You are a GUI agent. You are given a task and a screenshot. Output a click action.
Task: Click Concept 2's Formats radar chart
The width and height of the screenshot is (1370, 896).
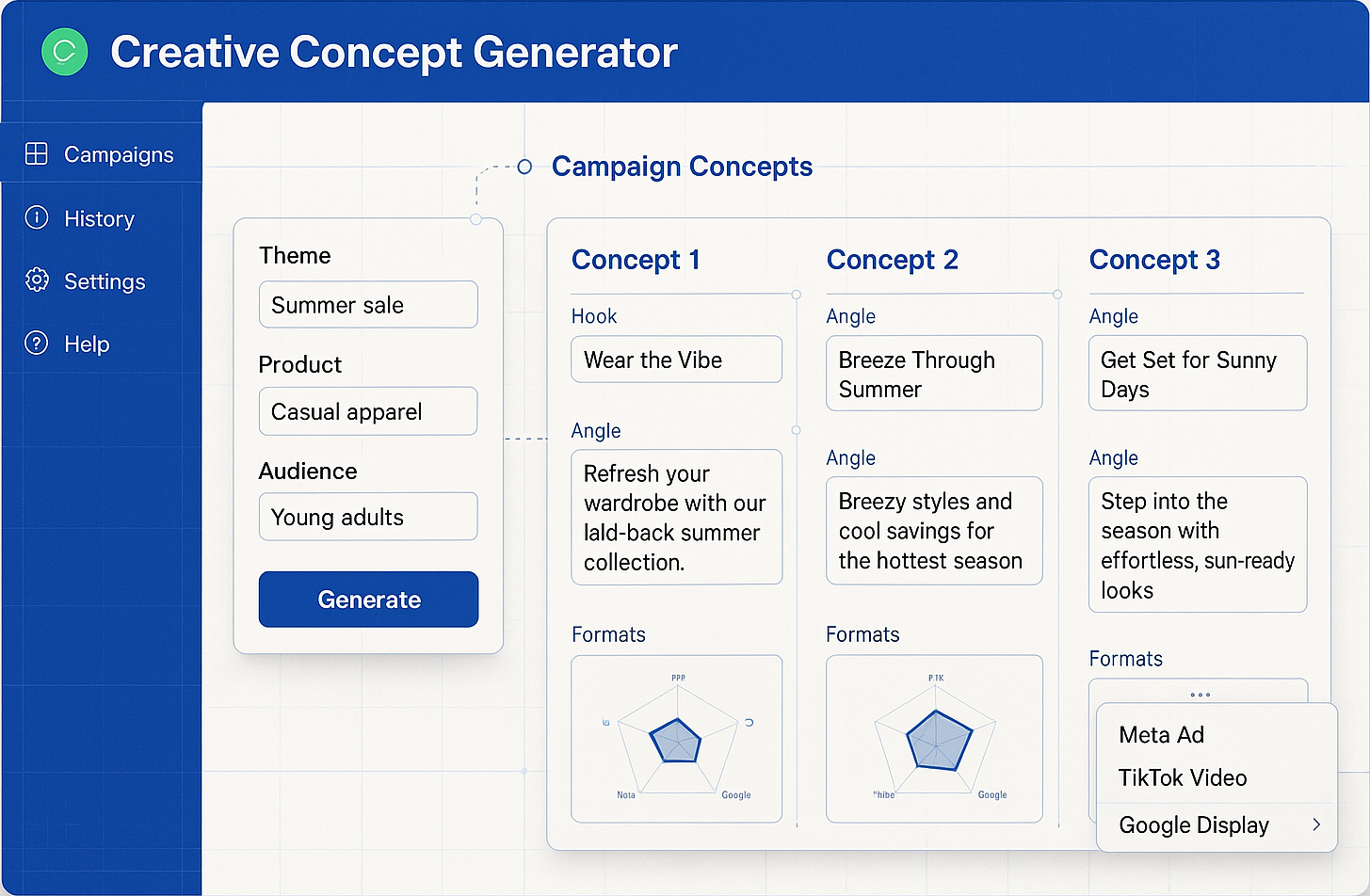(933, 739)
